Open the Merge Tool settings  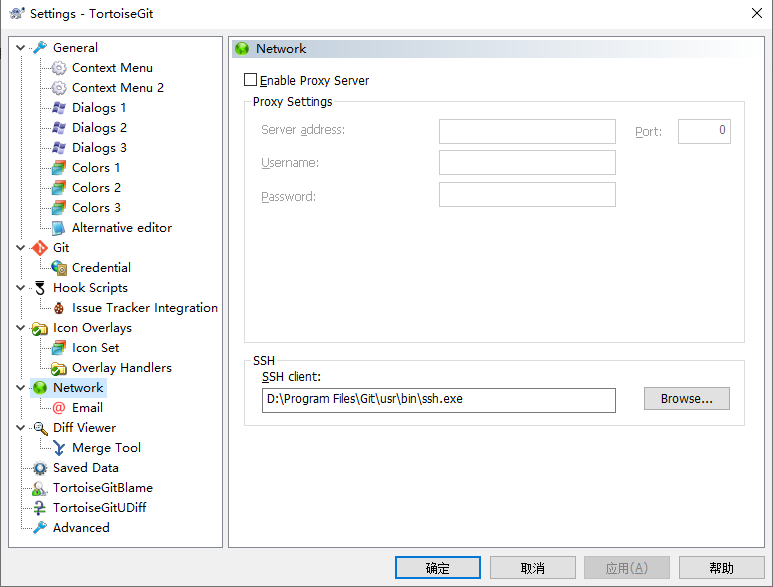point(106,448)
